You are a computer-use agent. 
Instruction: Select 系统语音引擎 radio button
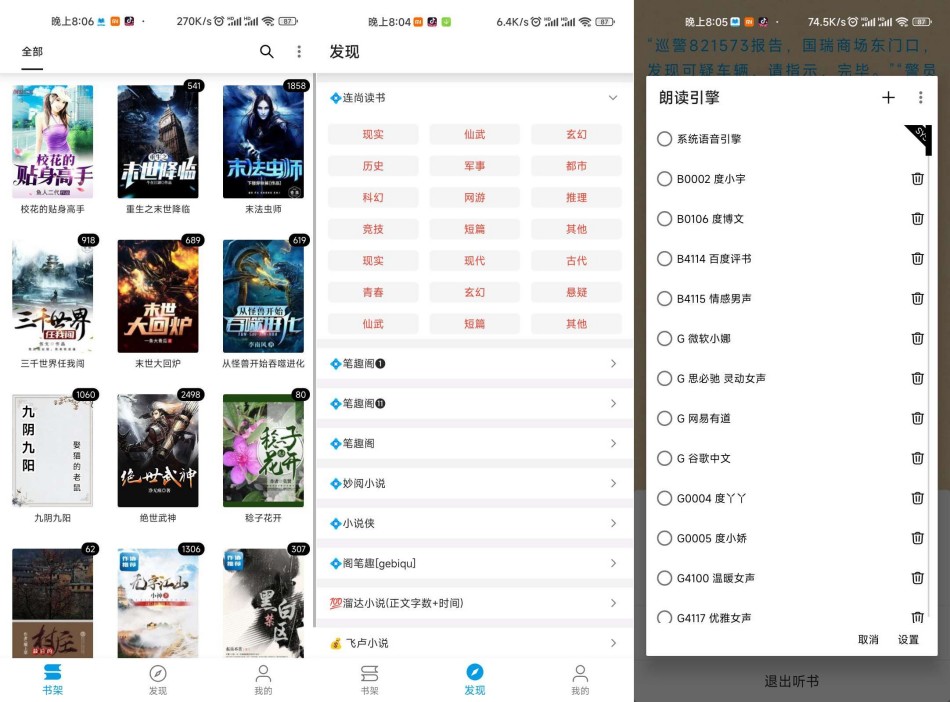[664, 139]
